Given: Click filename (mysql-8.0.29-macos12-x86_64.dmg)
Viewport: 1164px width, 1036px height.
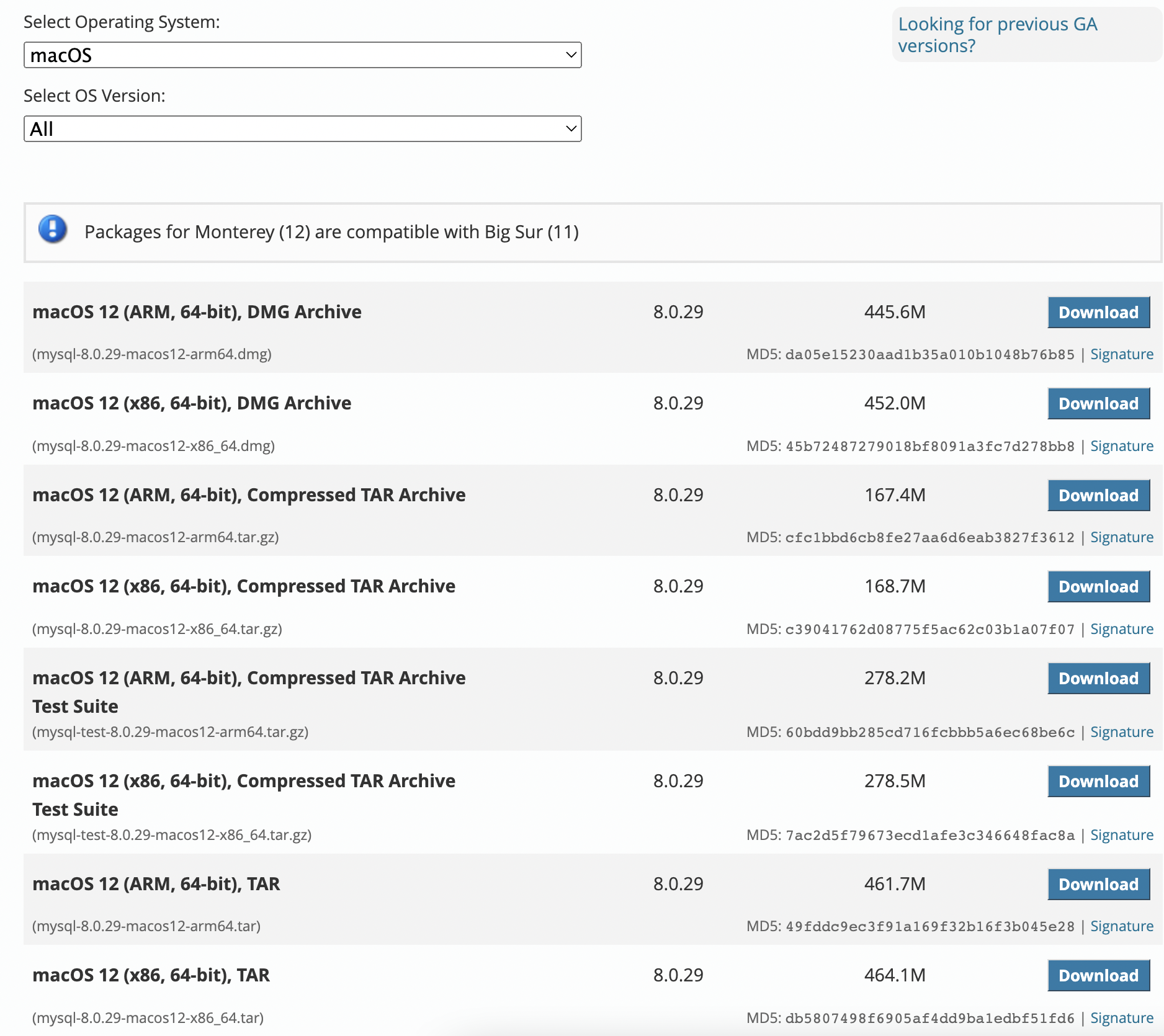Looking at the screenshot, I should point(153,446).
